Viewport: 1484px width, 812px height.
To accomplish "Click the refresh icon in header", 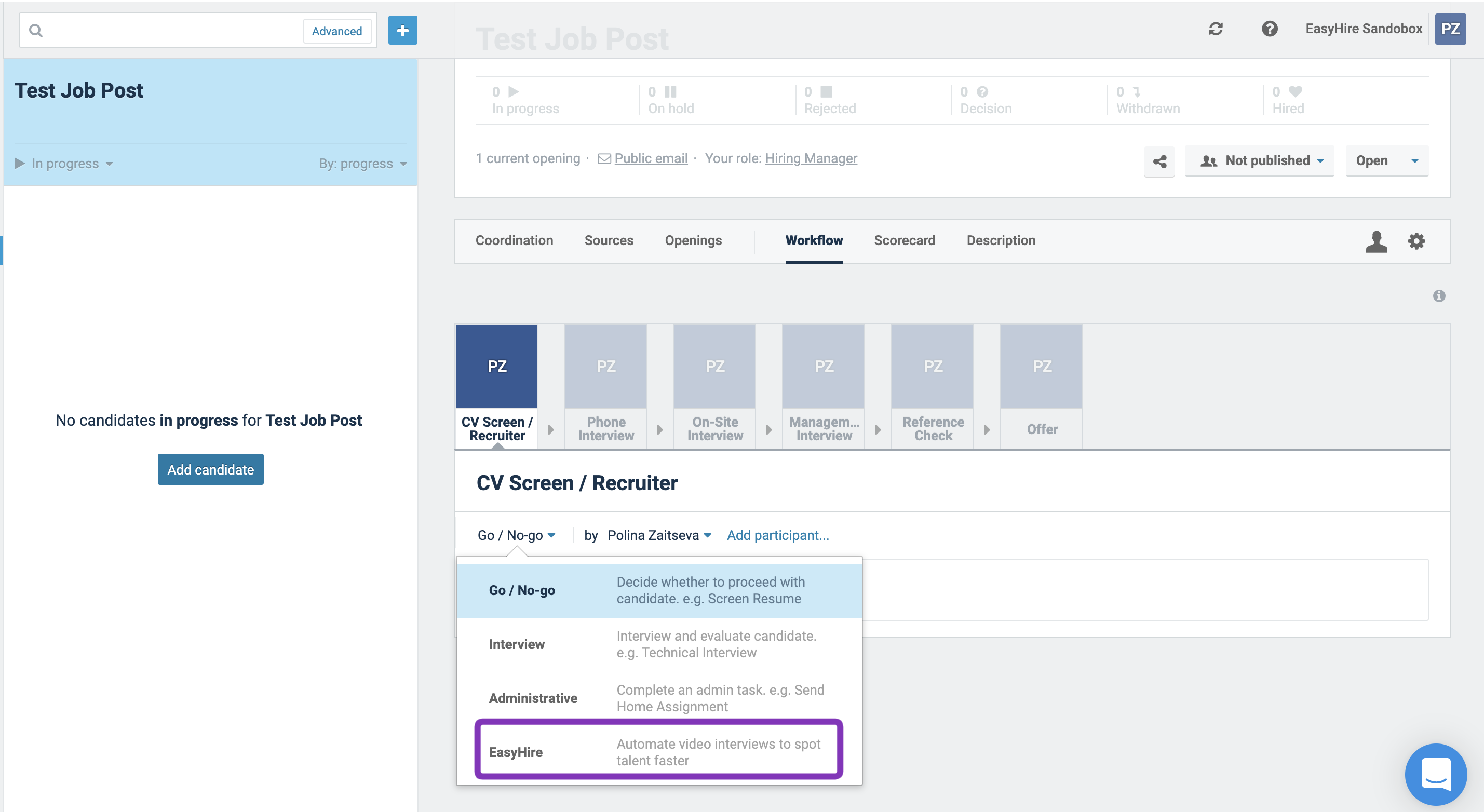I will tap(1216, 29).
